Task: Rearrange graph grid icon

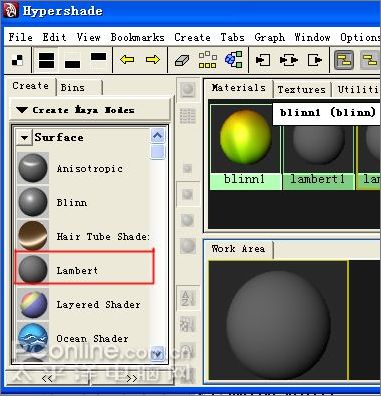Action: pos(207,60)
